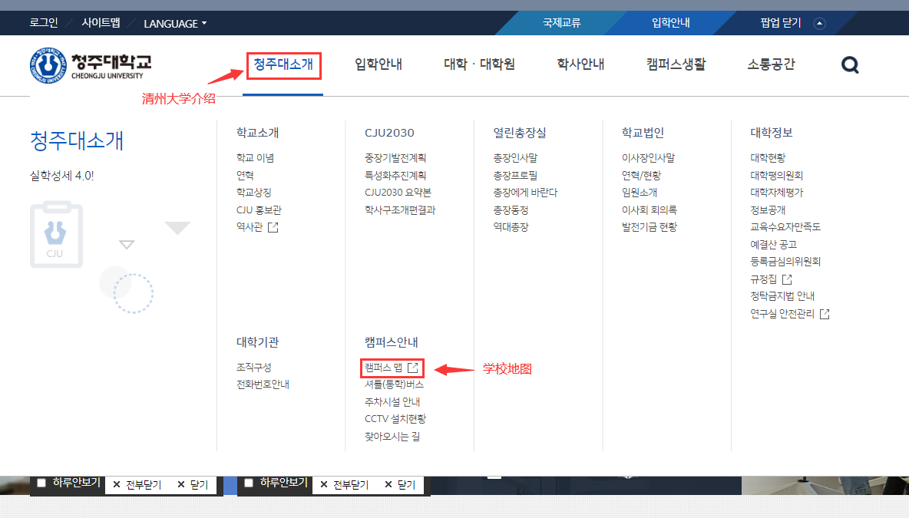Select 캠퍼스생활 main menu

point(676,64)
